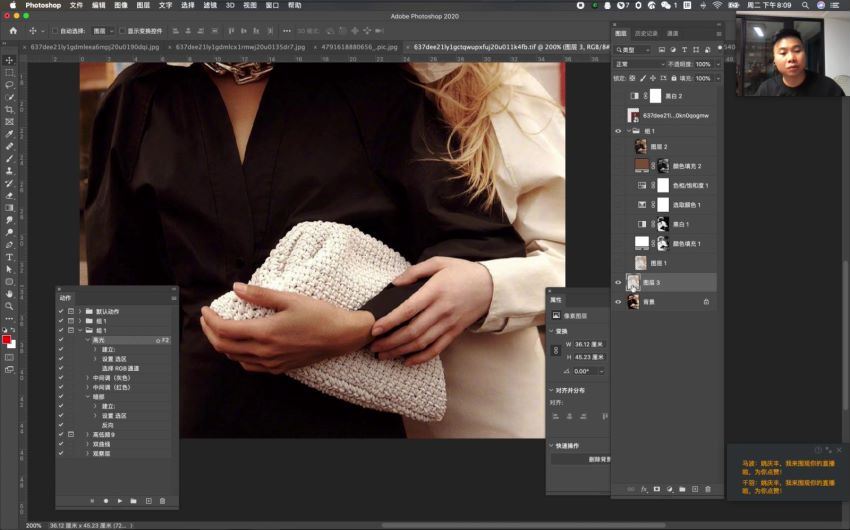Start recording in the Actions panel

tap(106, 501)
